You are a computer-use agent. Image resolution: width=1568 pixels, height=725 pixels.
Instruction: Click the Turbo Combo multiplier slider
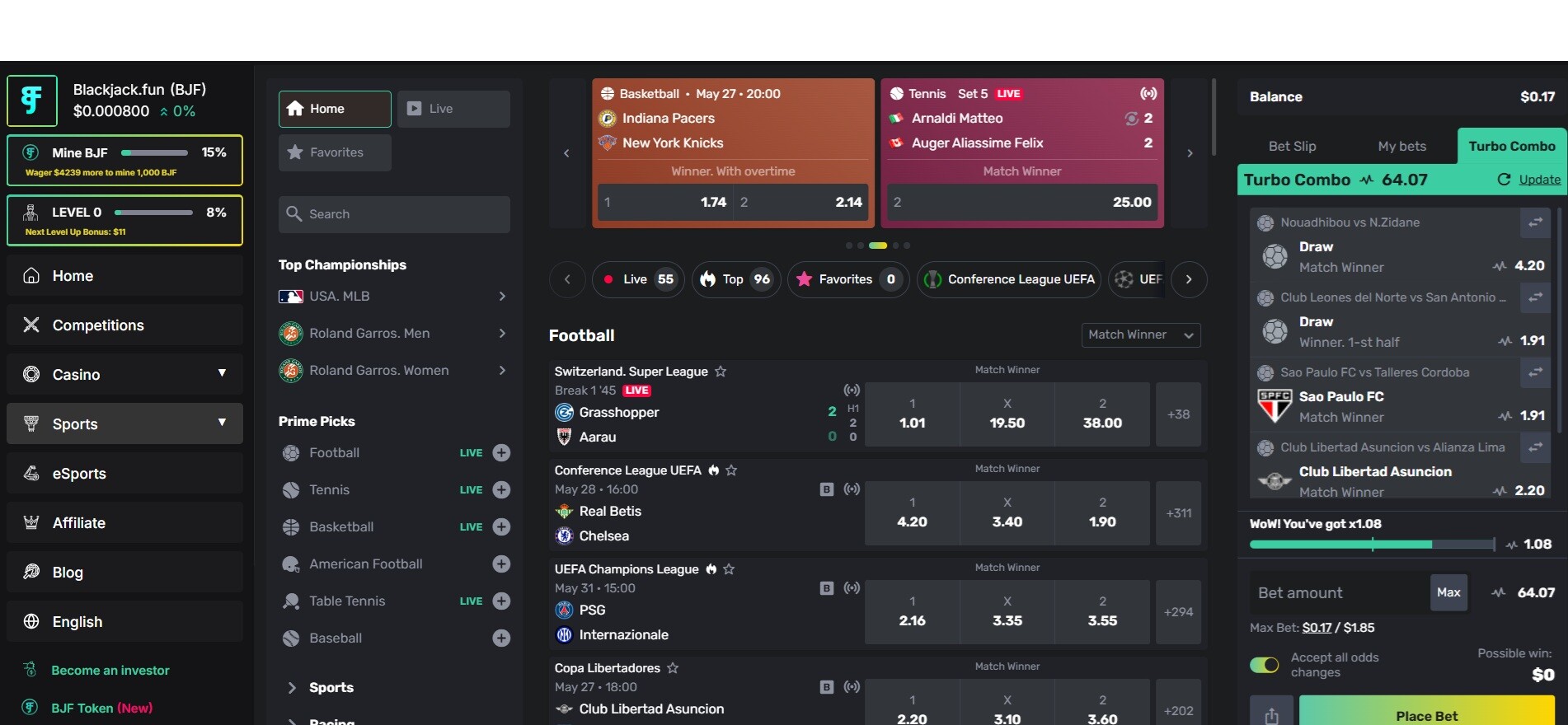pyautogui.click(x=1372, y=545)
